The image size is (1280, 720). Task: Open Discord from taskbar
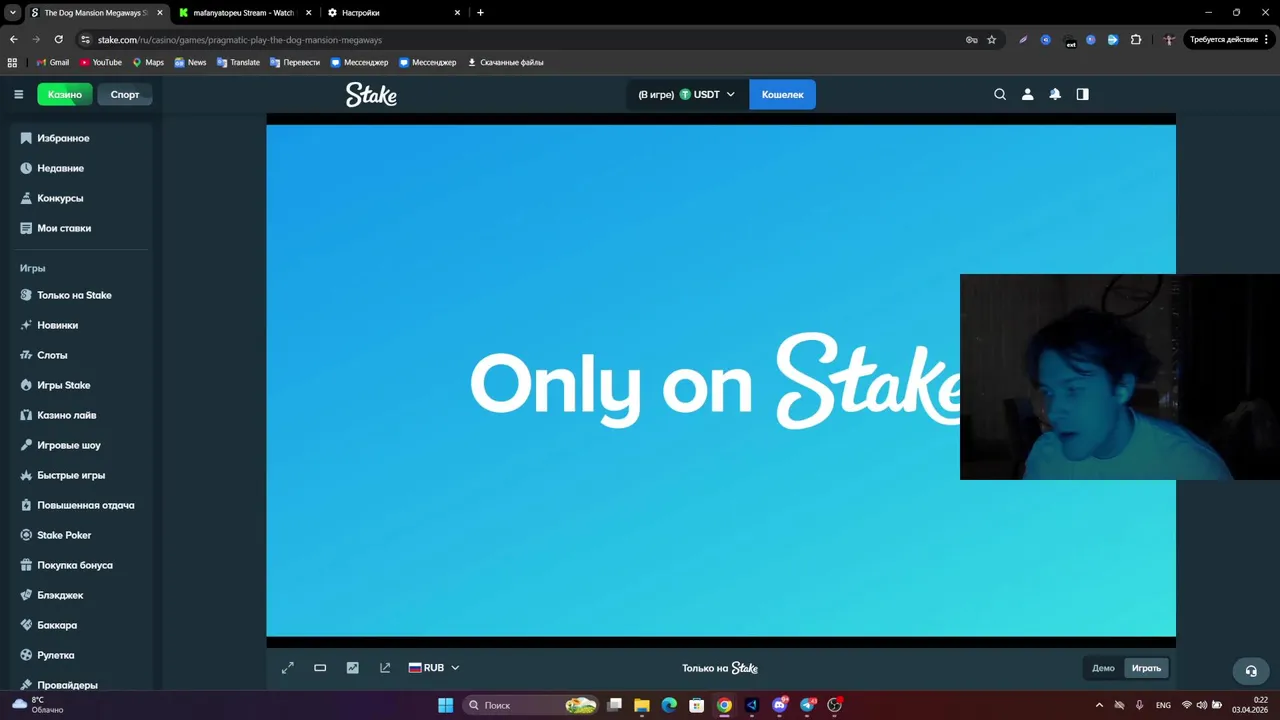[x=779, y=705]
